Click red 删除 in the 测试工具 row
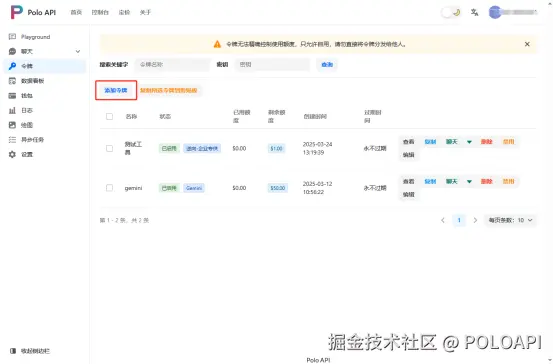The height and width of the screenshot is (364, 554). (x=487, y=142)
